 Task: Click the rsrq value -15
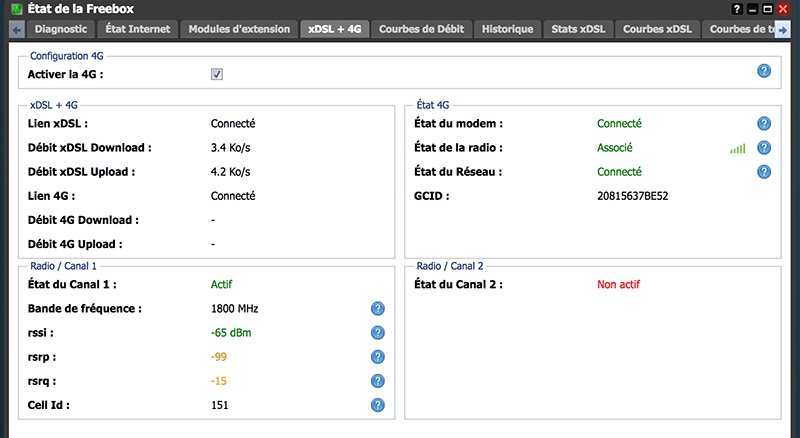219,381
